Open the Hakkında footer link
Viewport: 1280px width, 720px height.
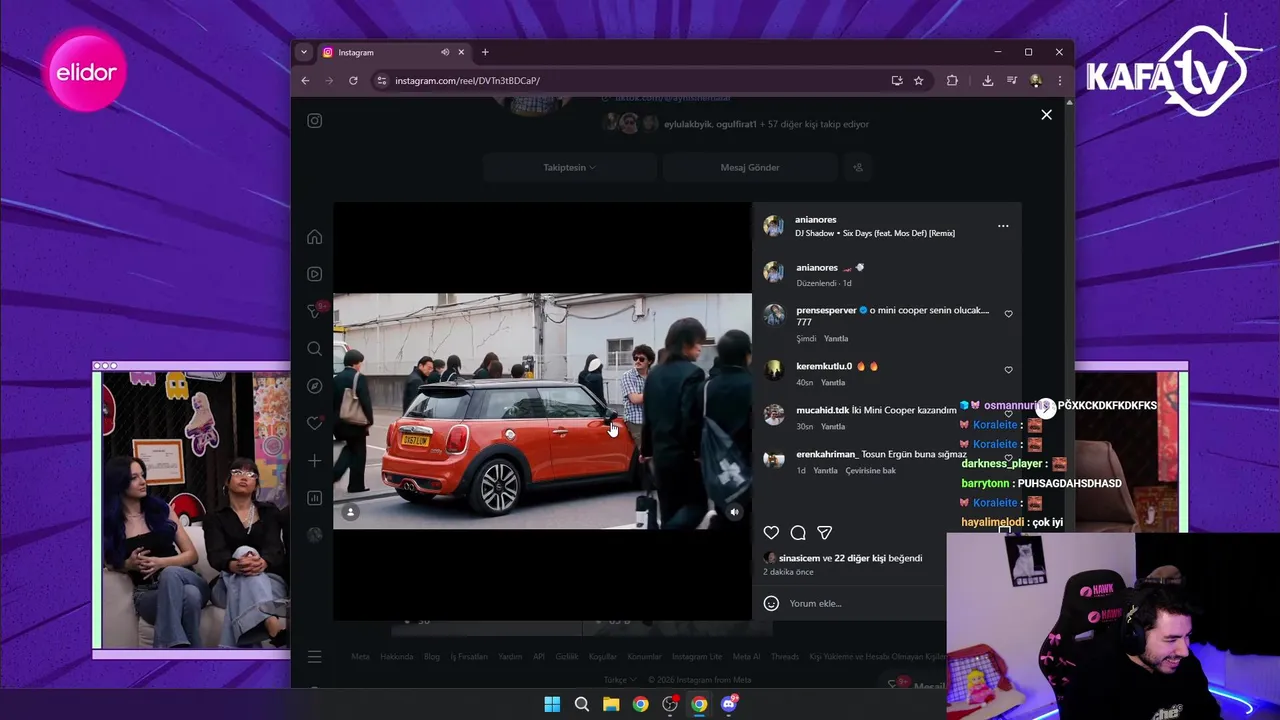396,657
